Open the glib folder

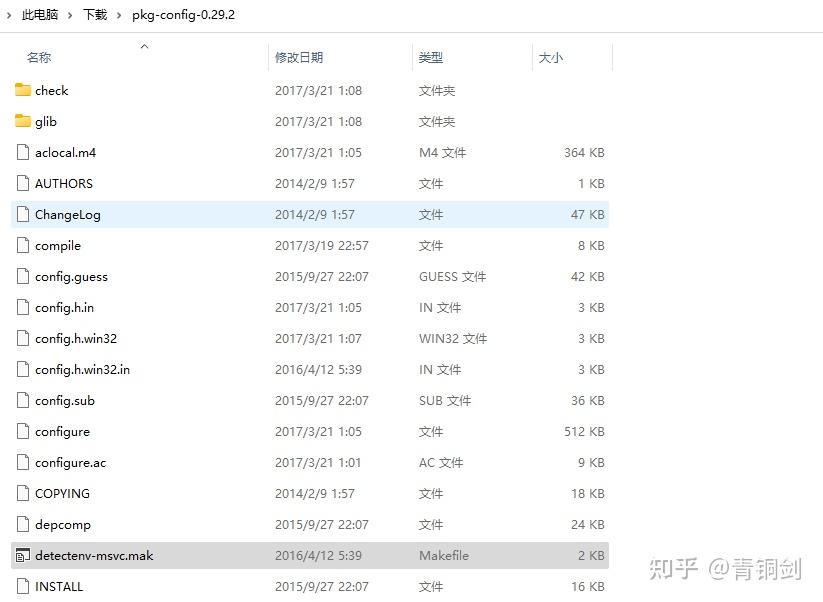click(46, 121)
